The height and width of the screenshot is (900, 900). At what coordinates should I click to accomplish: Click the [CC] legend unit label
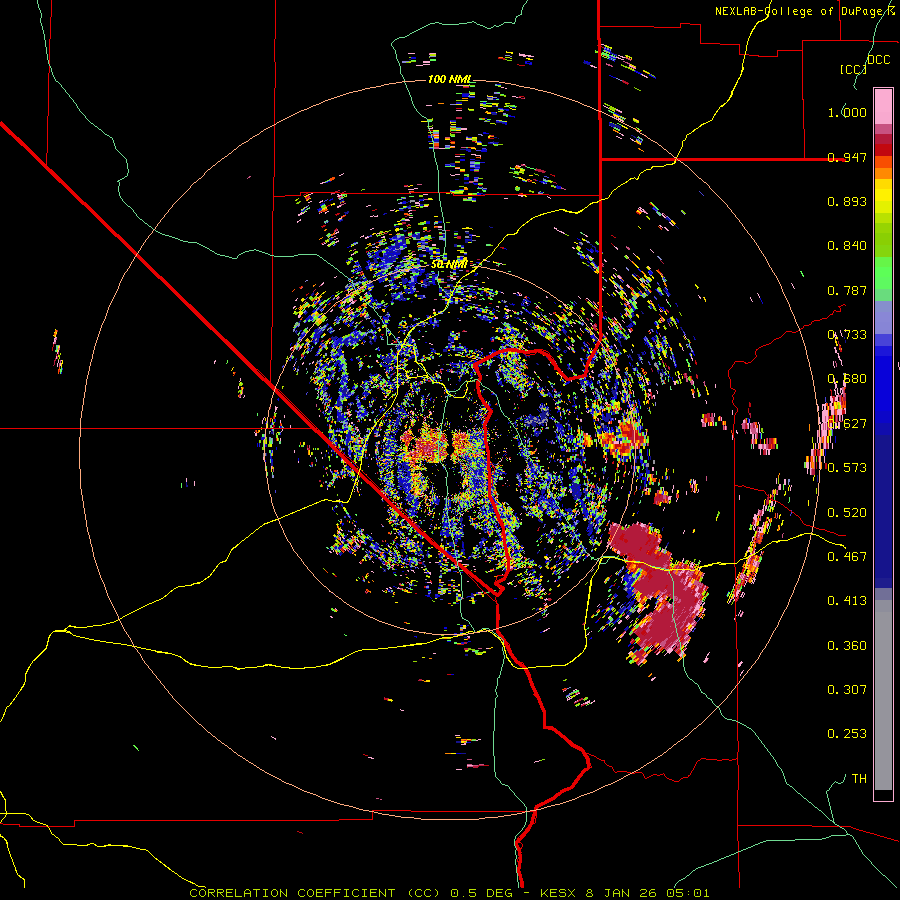853,69
